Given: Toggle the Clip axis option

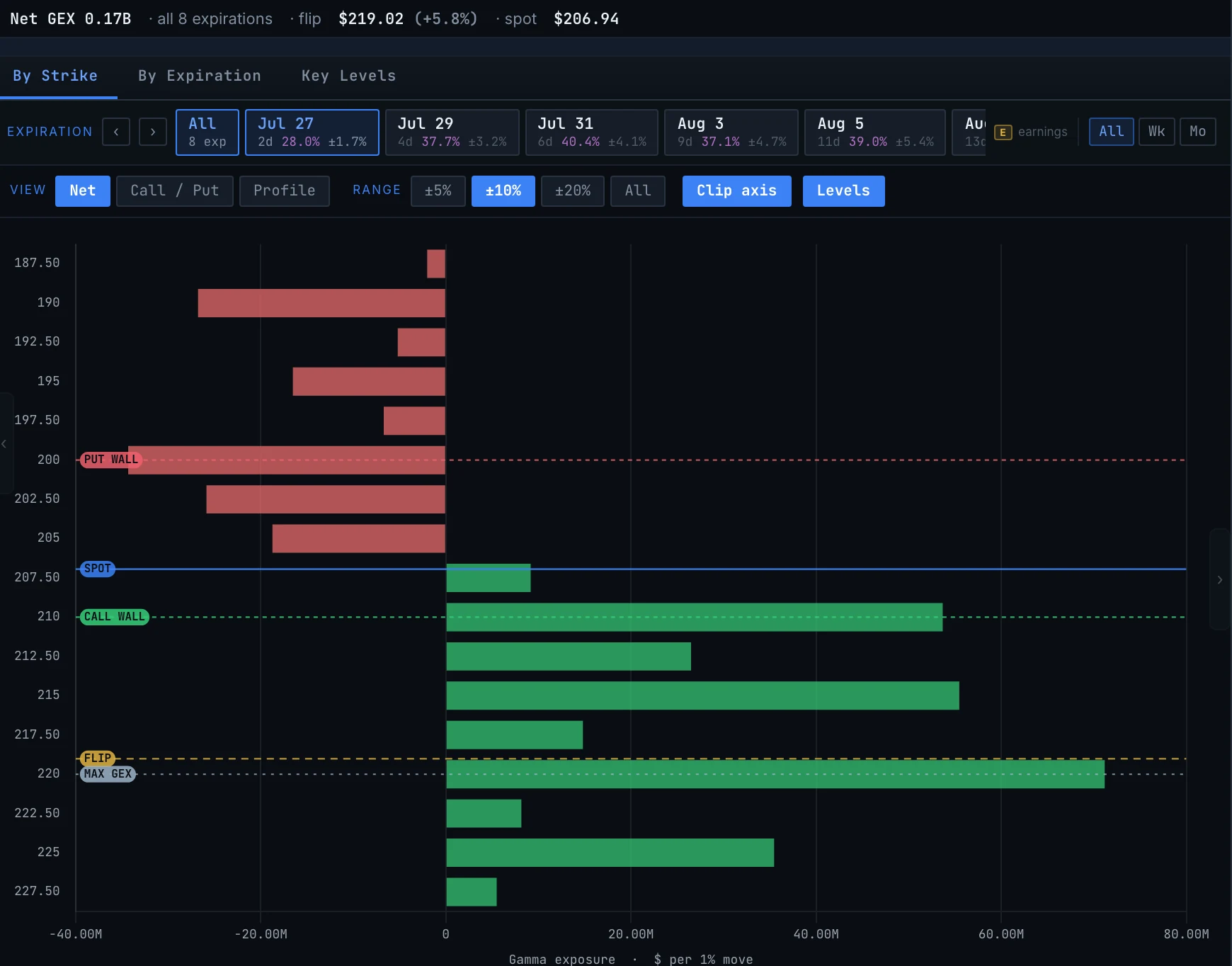Looking at the screenshot, I should coord(737,191).
